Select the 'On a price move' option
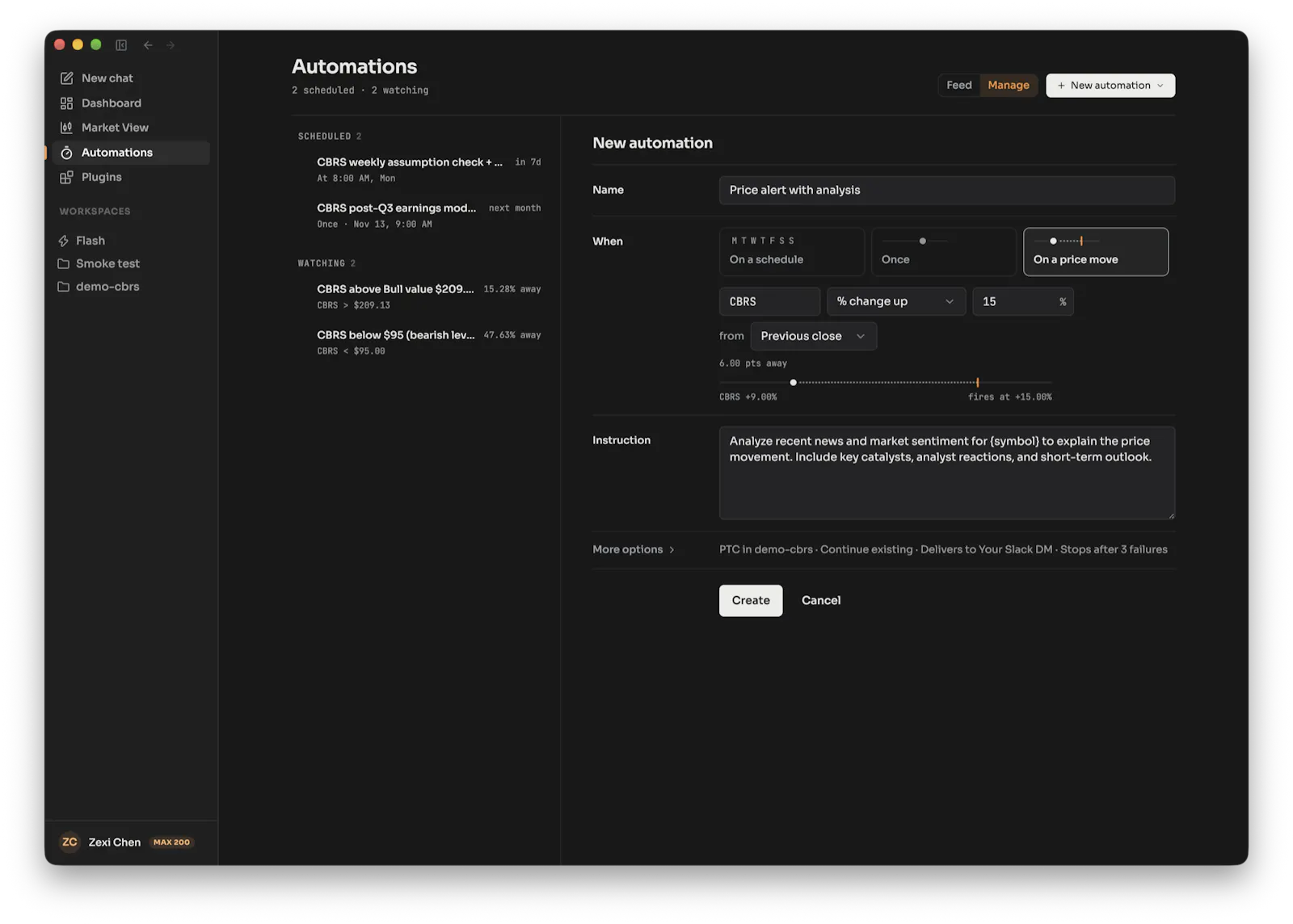Screen dimensions: 1293x924 (x=1096, y=252)
